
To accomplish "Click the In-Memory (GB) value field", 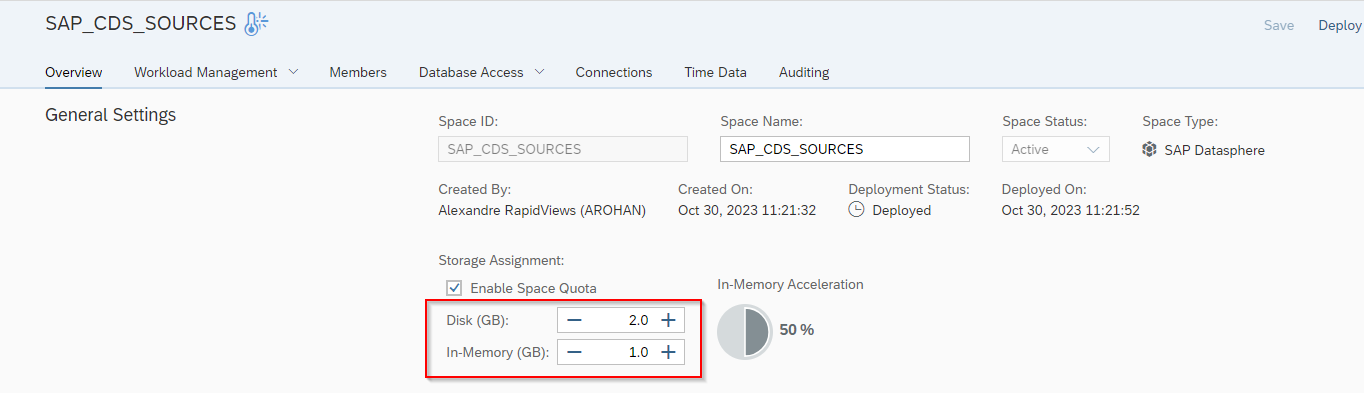I will (x=621, y=352).
